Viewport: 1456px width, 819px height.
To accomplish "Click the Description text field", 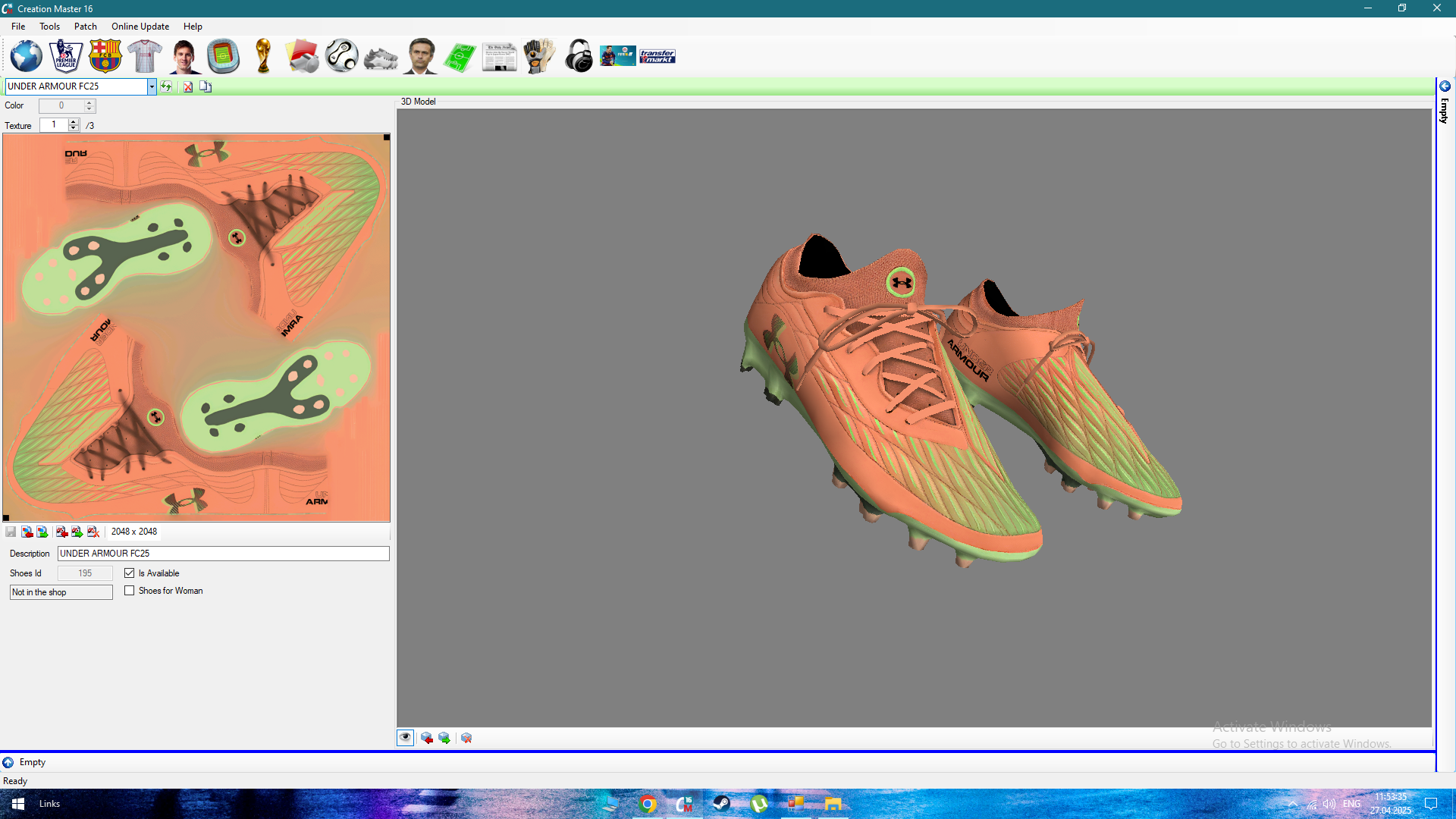I will coord(224,554).
